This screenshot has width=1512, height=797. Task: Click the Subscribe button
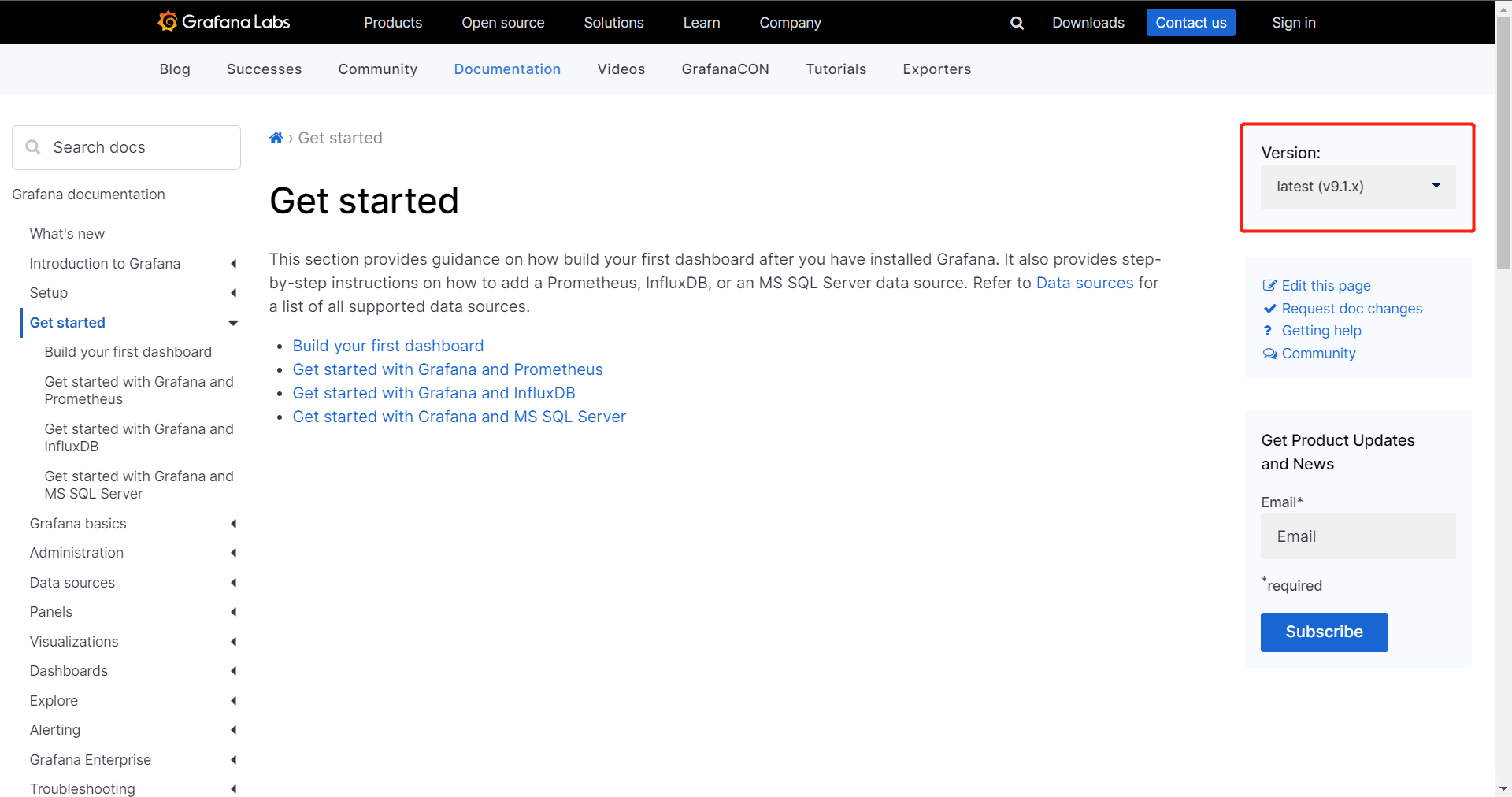1324,632
